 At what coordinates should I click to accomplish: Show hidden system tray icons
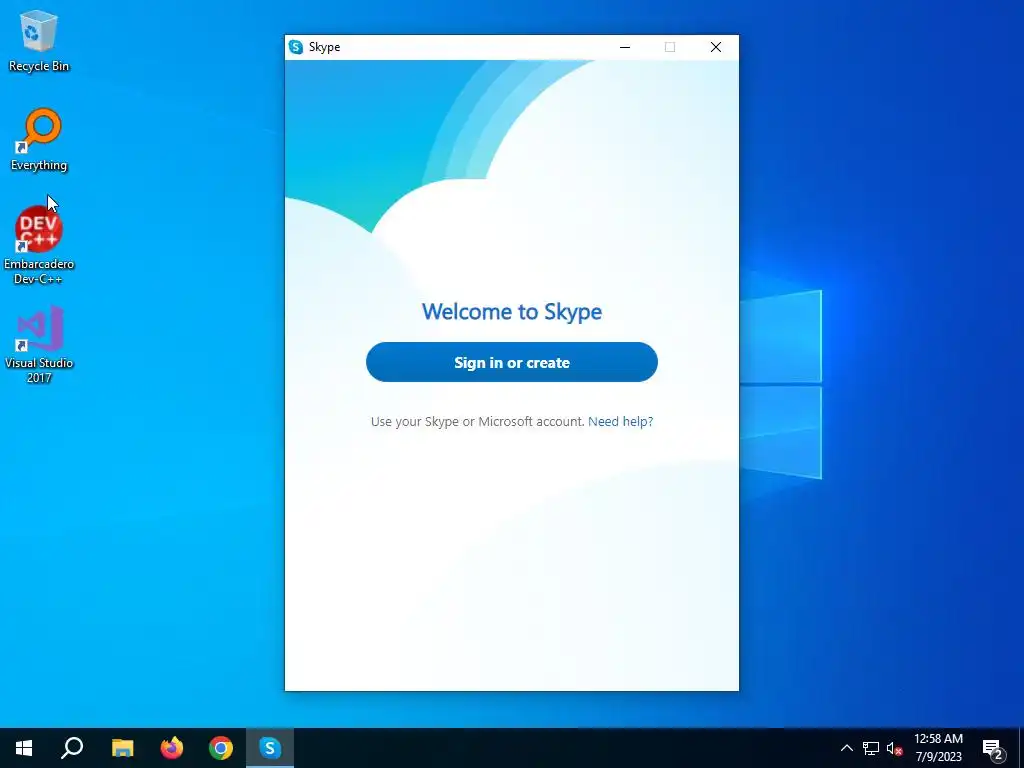(846, 748)
